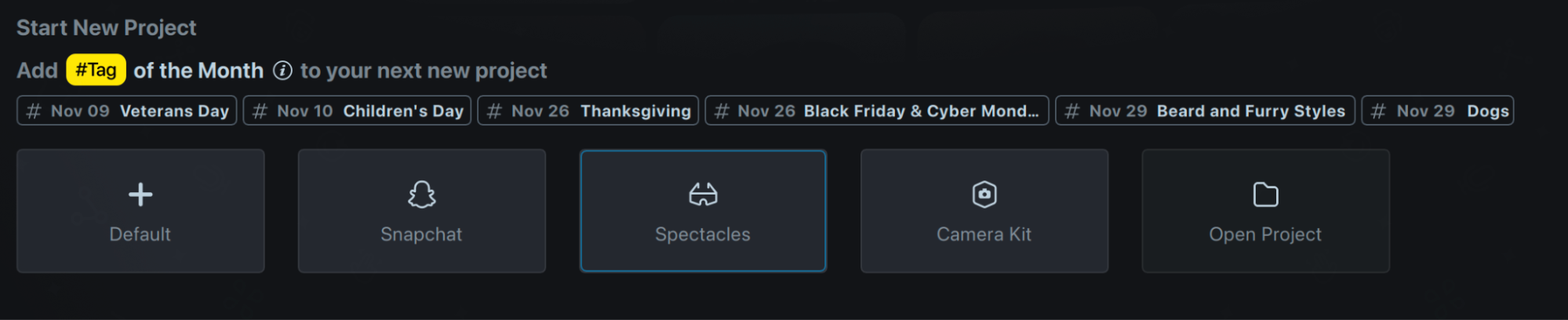Add the Thanksgiving tag to project

(x=588, y=111)
